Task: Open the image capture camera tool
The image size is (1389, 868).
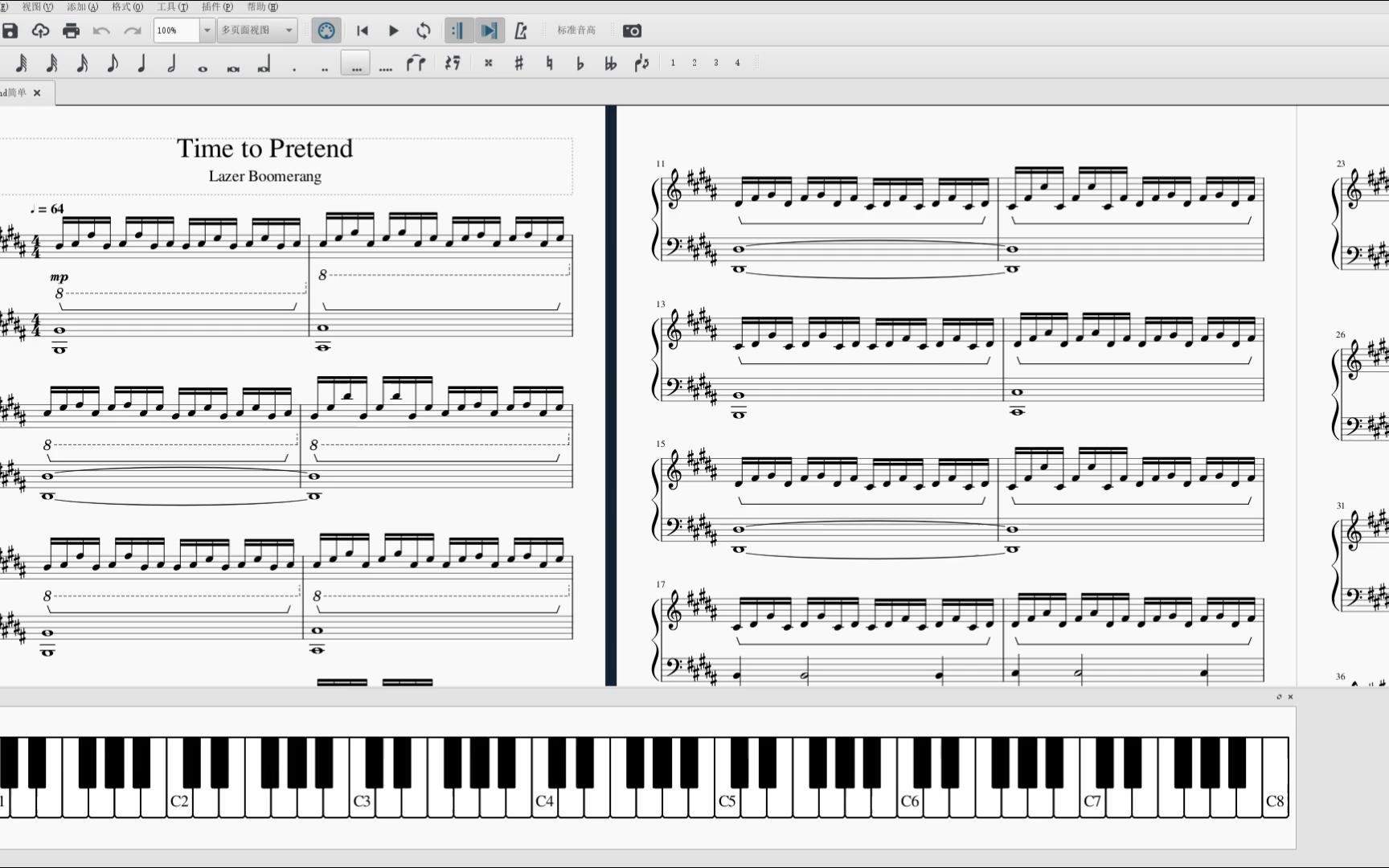Action: click(x=633, y=31)
